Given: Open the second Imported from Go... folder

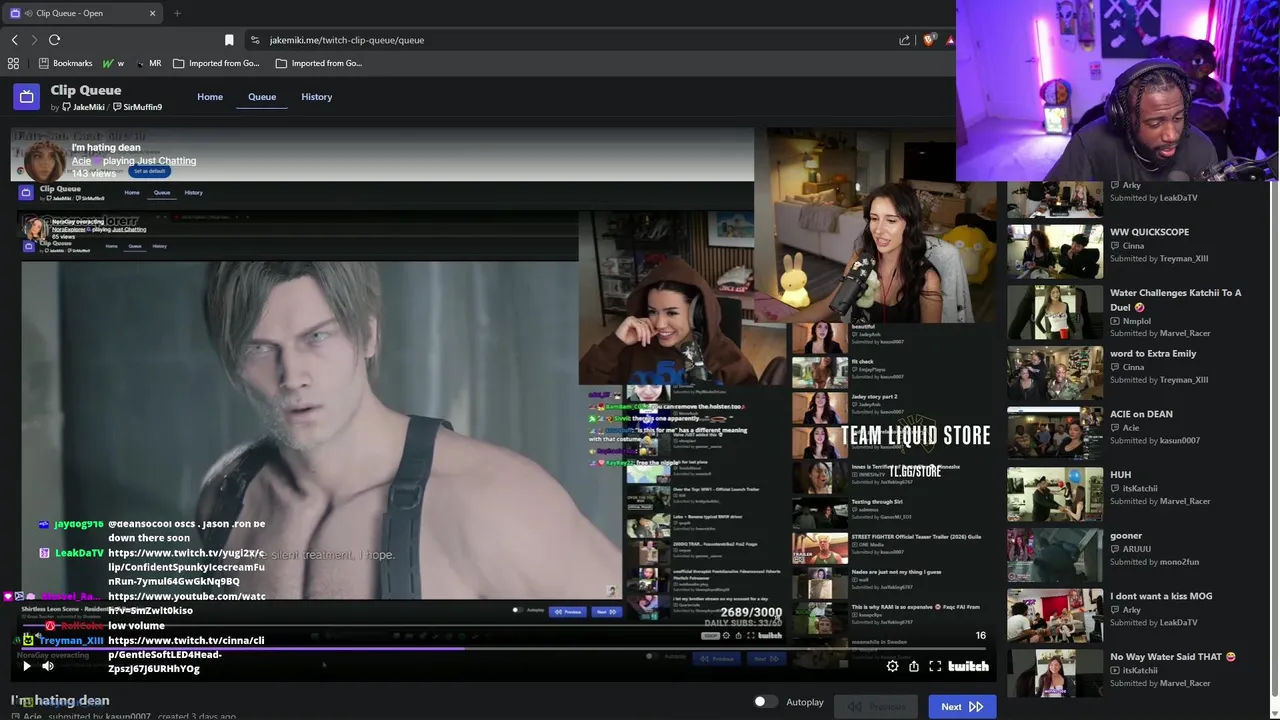Looking at the screenshot, I should pos(319,63).
